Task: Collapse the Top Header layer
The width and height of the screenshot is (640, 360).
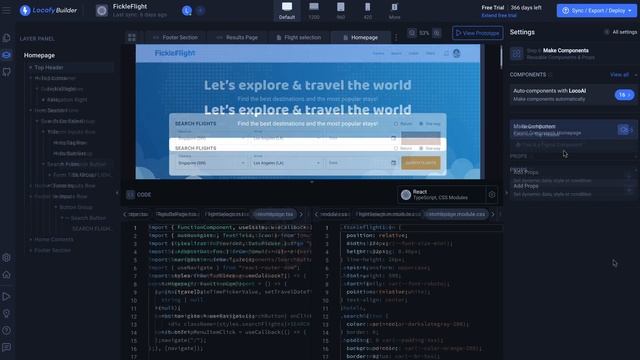Action: [31, 67]
